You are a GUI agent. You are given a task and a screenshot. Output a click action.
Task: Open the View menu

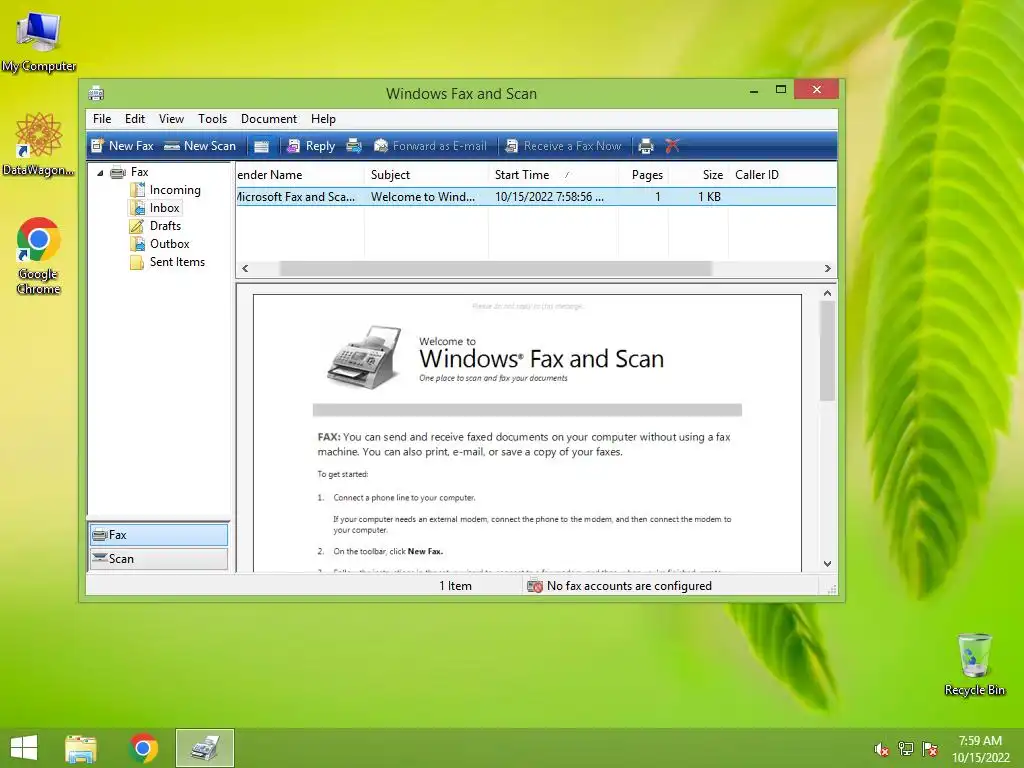(171, 119)
